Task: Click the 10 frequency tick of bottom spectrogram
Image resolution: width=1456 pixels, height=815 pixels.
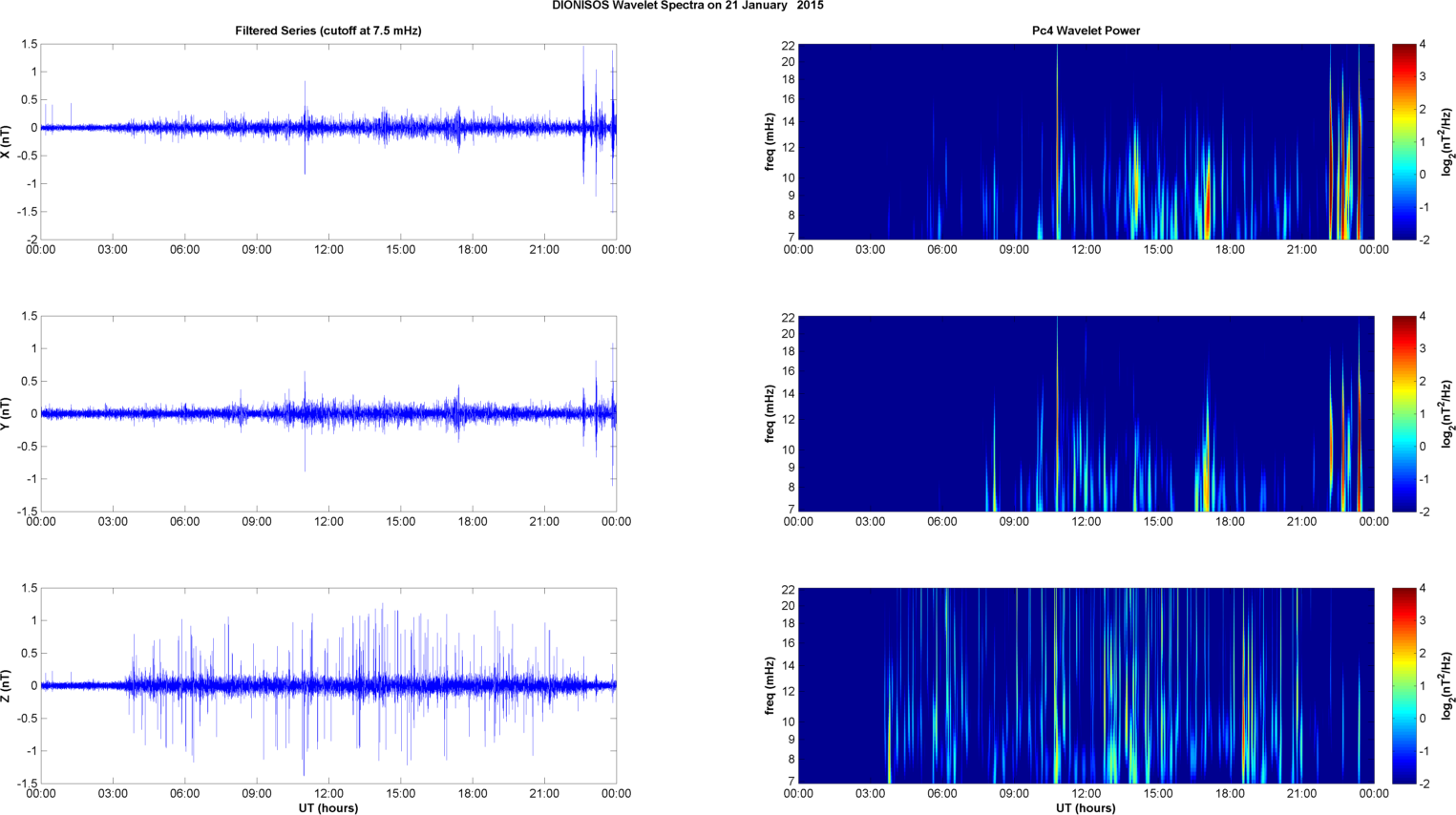Action: click(x=788, y=721)
